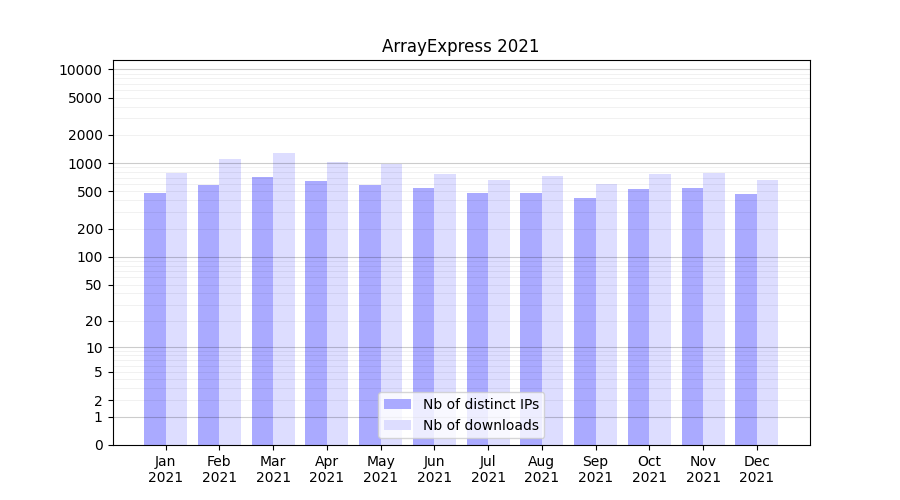Screen dimensions: 900x500
Task: Click the Jan 2021 distinct IPs bar
Action: pos(155,320)
